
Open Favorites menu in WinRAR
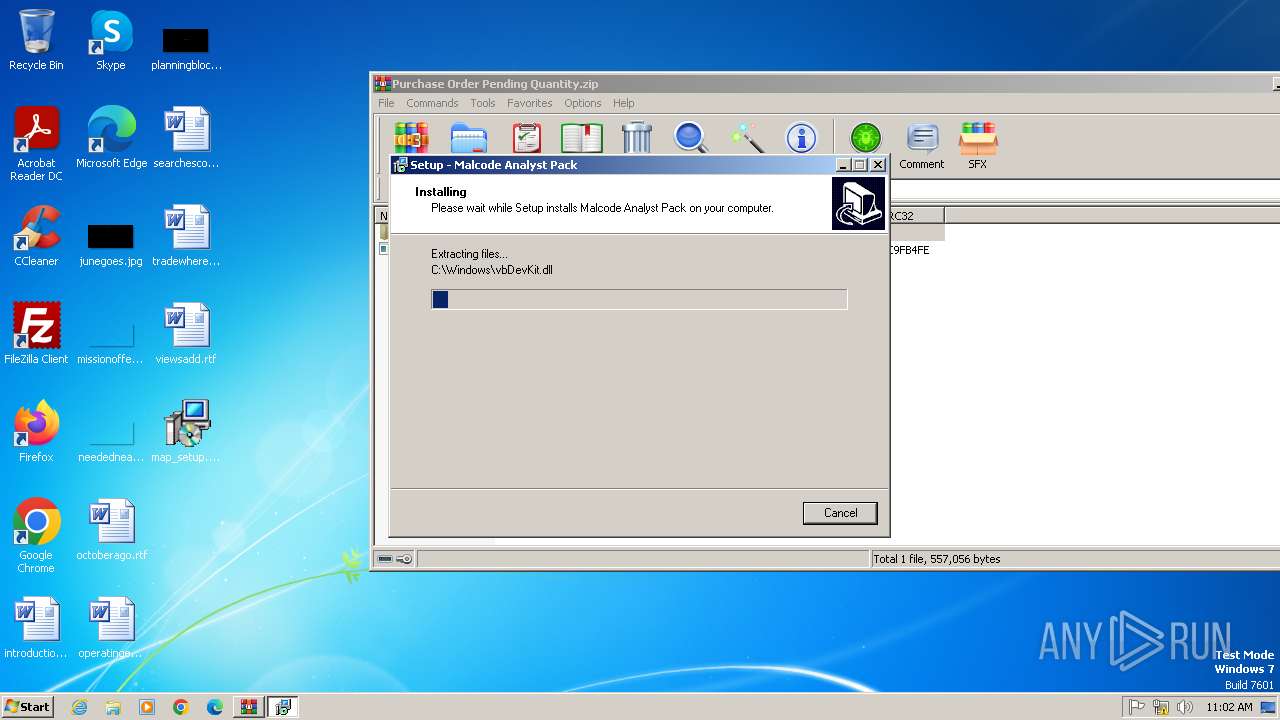click(530, 103)
